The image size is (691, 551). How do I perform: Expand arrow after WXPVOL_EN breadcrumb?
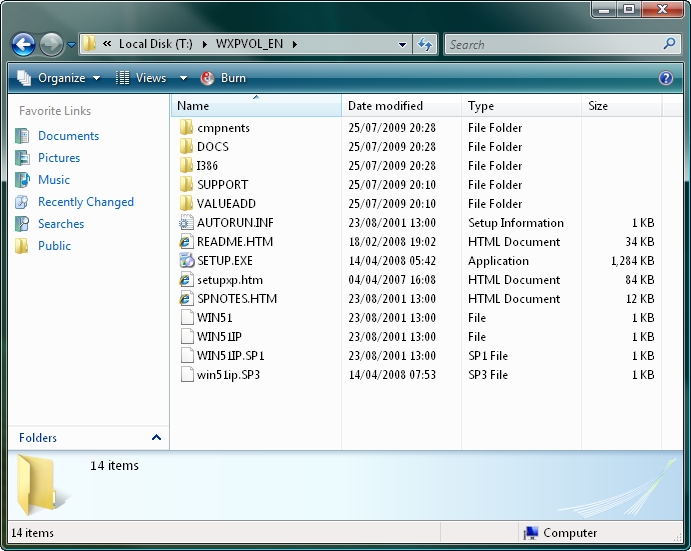(295, 44)
